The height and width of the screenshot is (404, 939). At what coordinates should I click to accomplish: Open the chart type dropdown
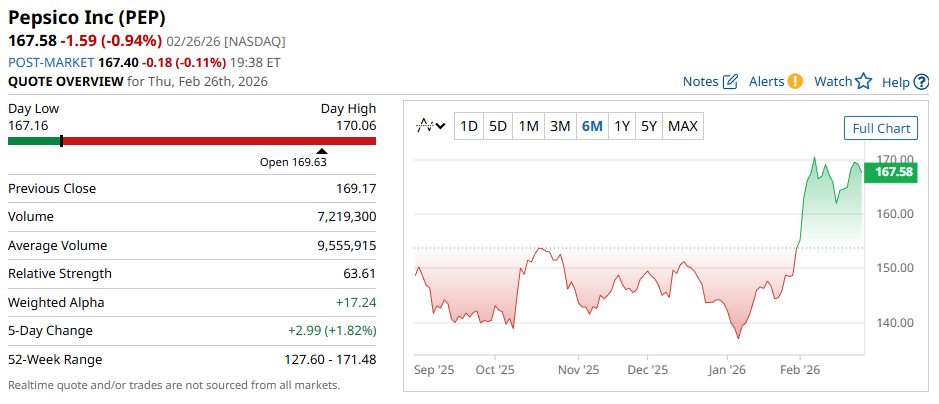pos(431,126)
